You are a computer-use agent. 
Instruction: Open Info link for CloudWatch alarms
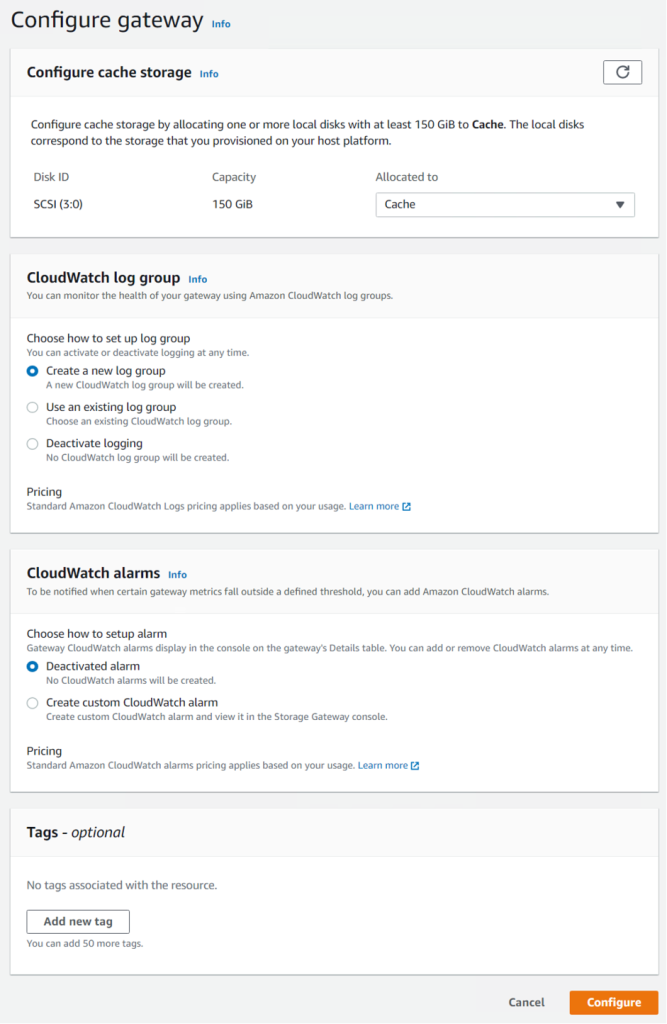pyautogui.click(x=177, y=575)
